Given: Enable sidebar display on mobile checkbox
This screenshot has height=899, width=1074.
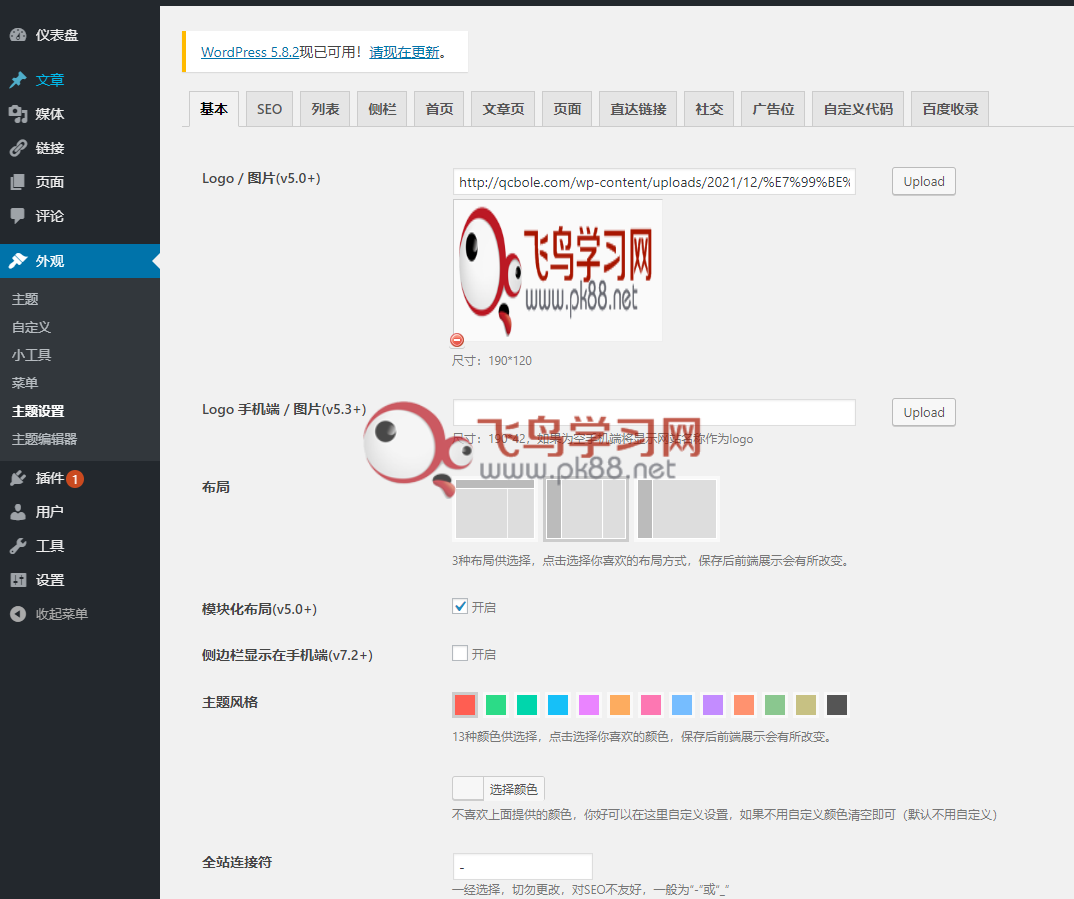Looking at the screenshot, I should [460, 653].
